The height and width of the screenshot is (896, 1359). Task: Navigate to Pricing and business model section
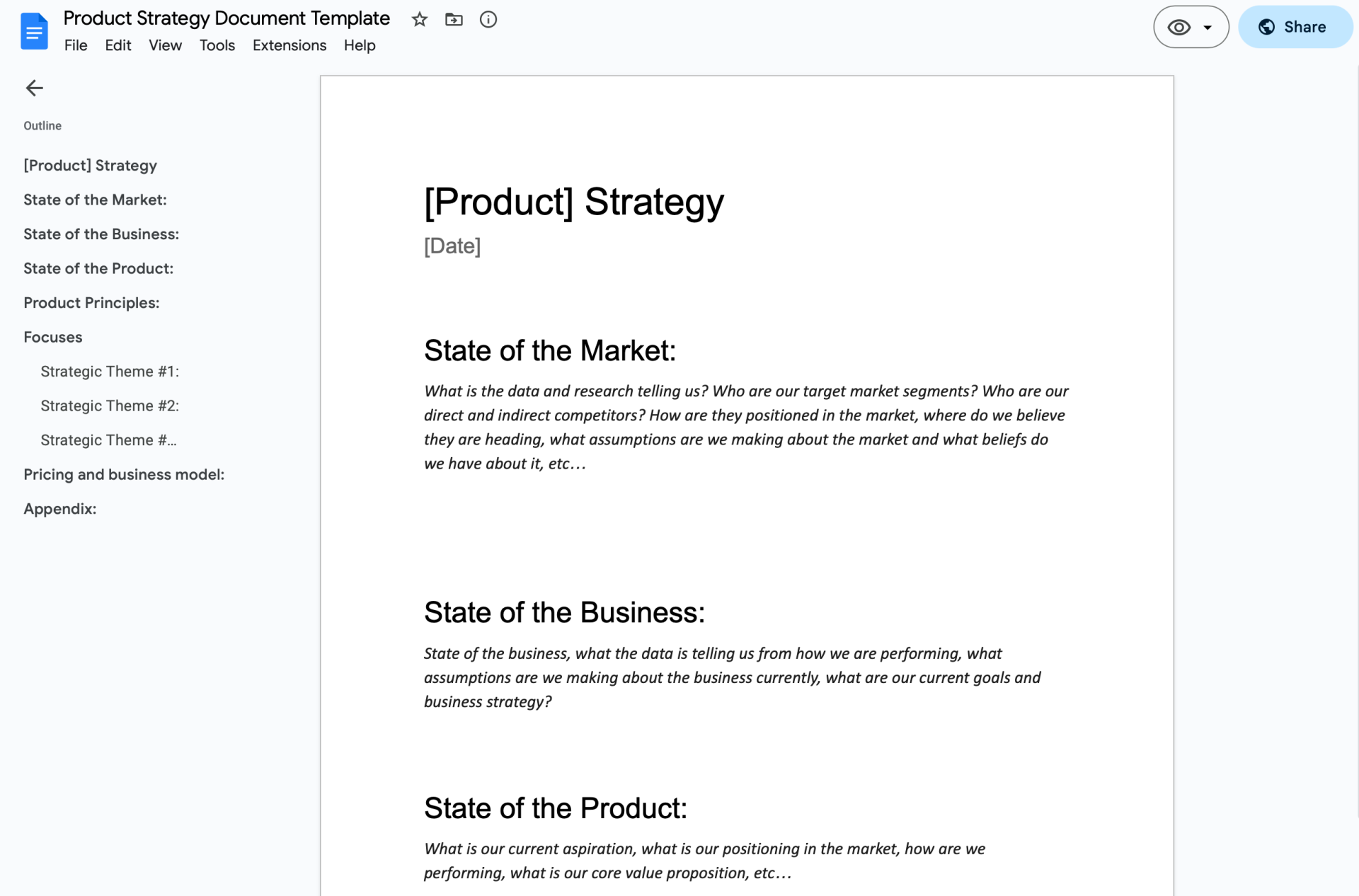click(124, 474)
